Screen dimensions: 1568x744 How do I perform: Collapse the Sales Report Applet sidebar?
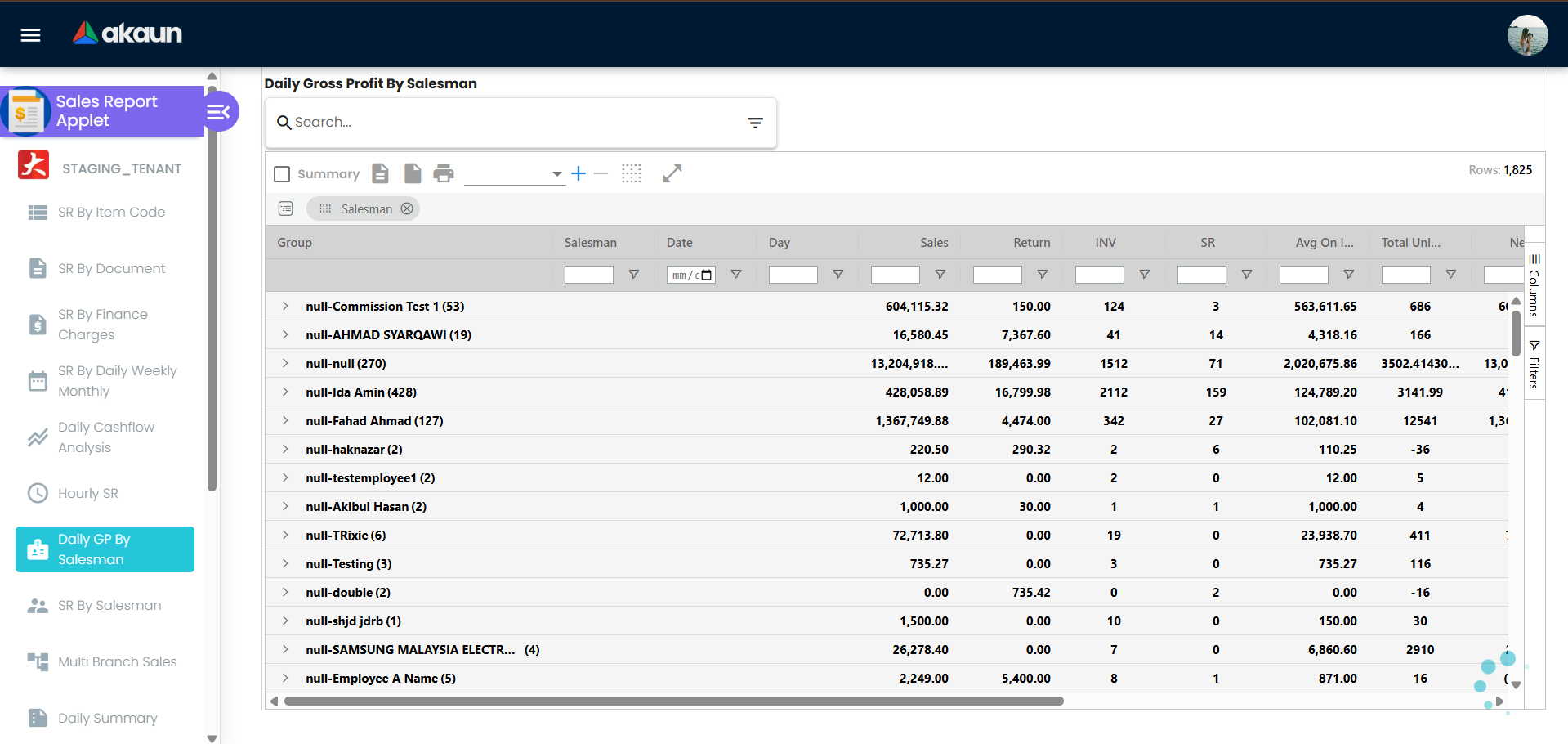pos(219,111)
